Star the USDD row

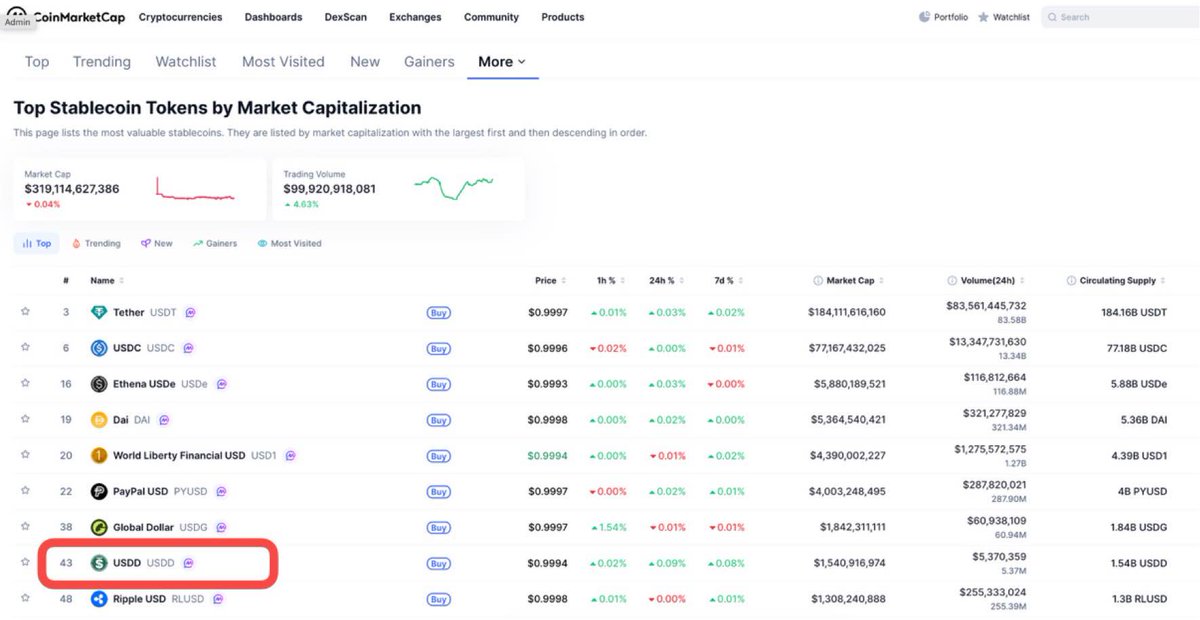point(25,562)
